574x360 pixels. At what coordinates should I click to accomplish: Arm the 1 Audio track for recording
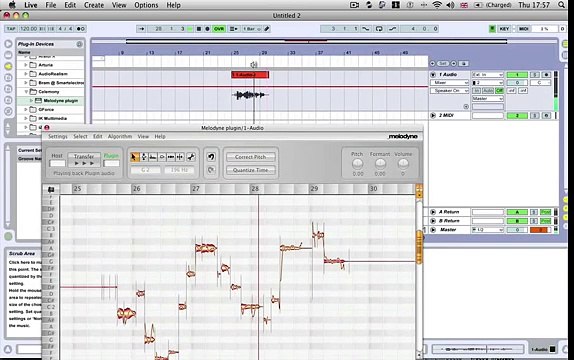click(546, 75)
